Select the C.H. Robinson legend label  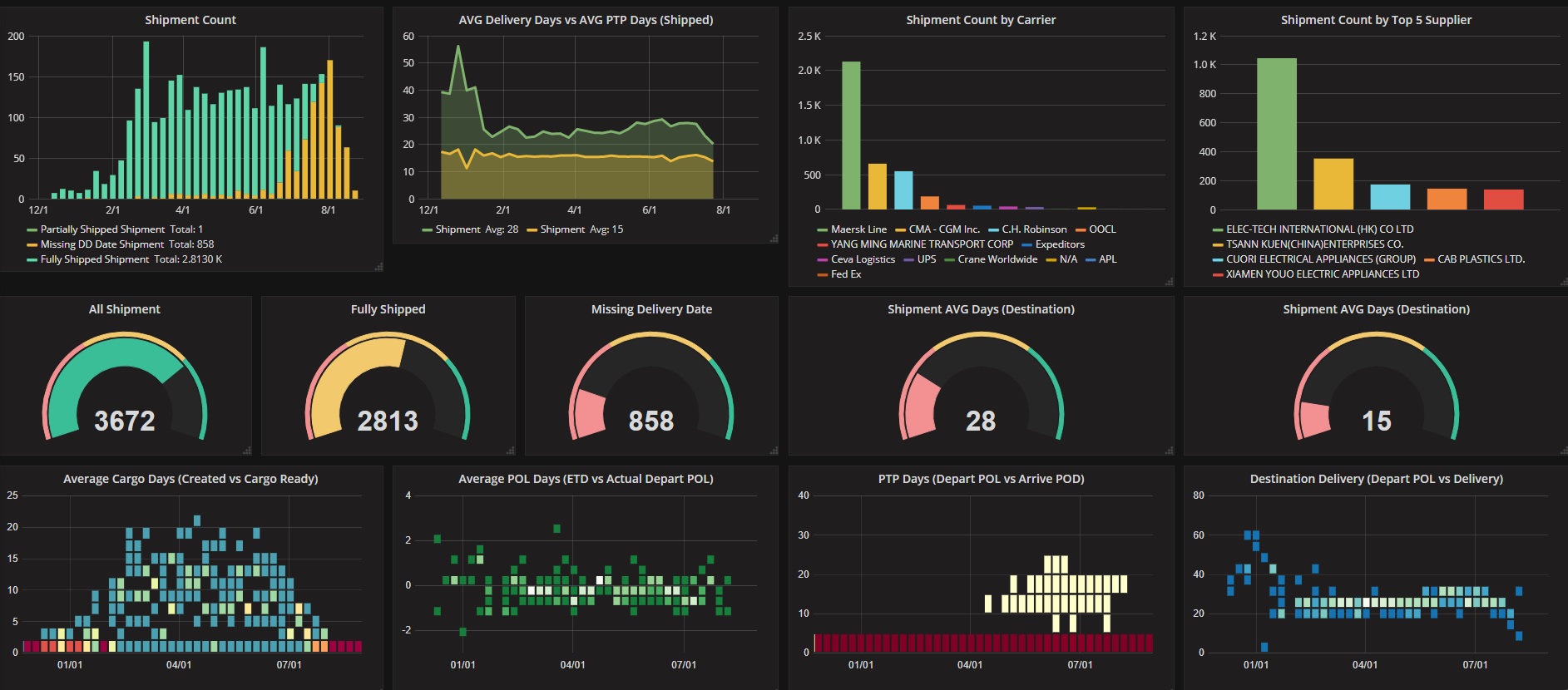tap(1034, 229)
